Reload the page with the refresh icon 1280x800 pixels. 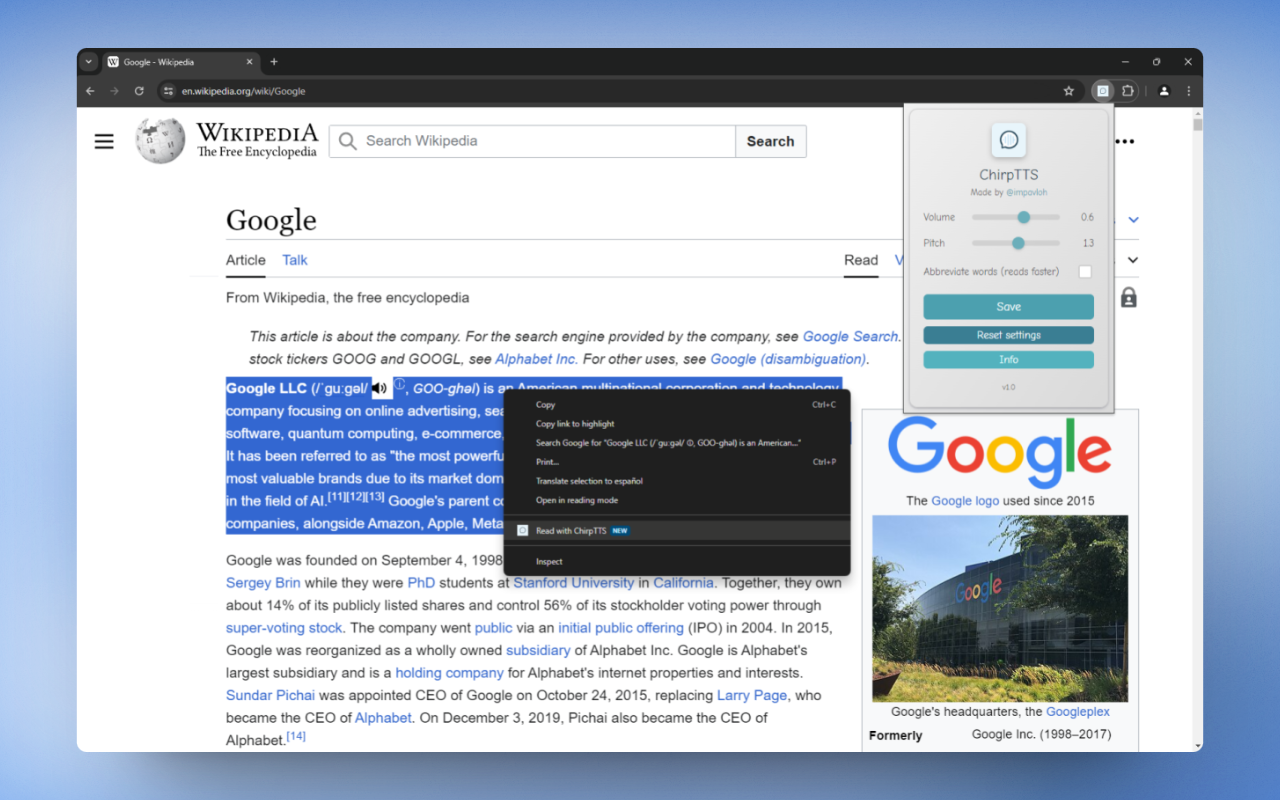pos(139,91)
